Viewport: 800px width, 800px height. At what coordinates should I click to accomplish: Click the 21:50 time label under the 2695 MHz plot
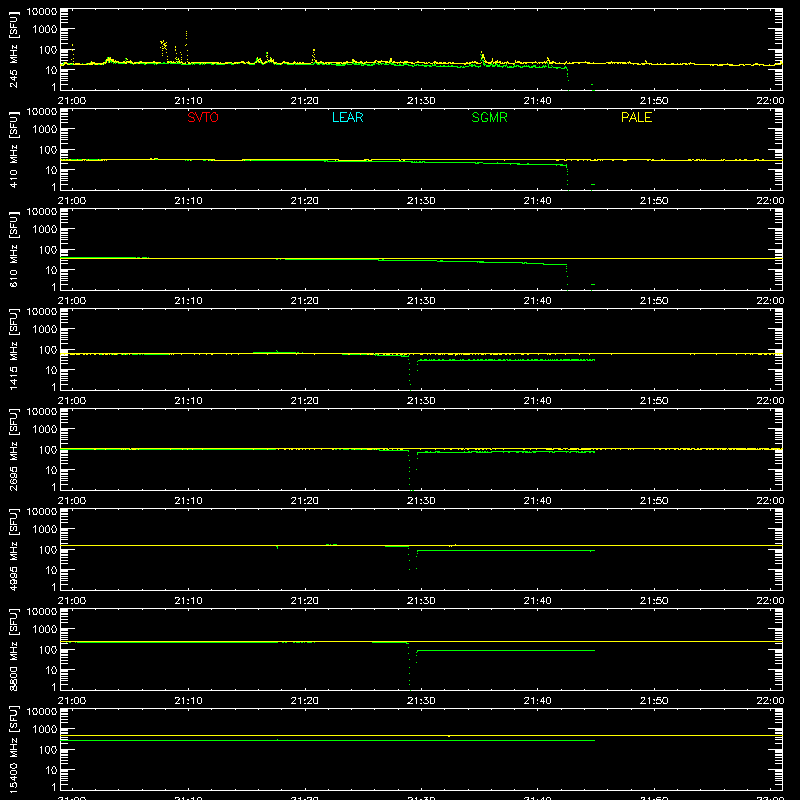pyautogui.click(x=654, y=501)
